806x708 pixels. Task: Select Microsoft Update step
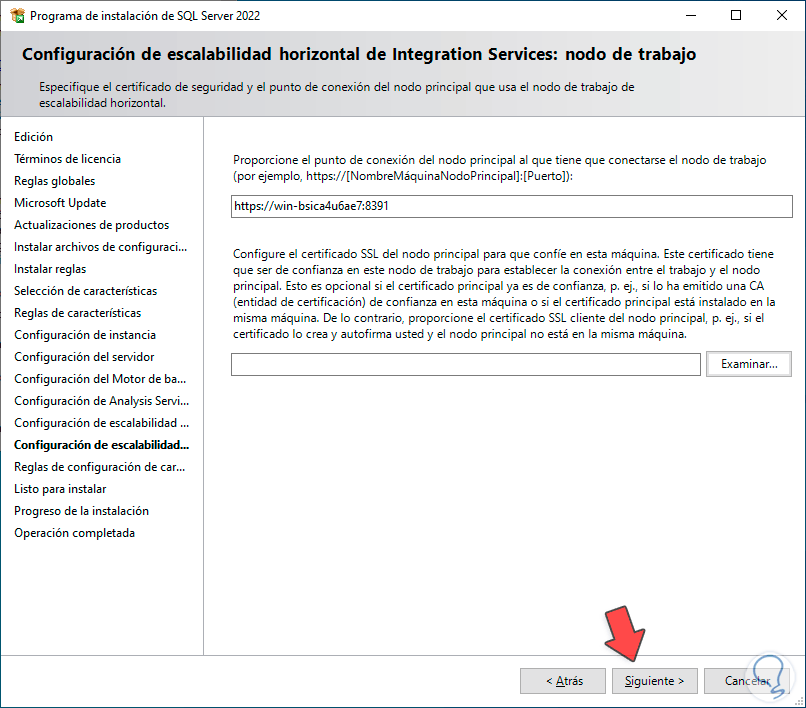pyautogui.click(x=60, y=203)
